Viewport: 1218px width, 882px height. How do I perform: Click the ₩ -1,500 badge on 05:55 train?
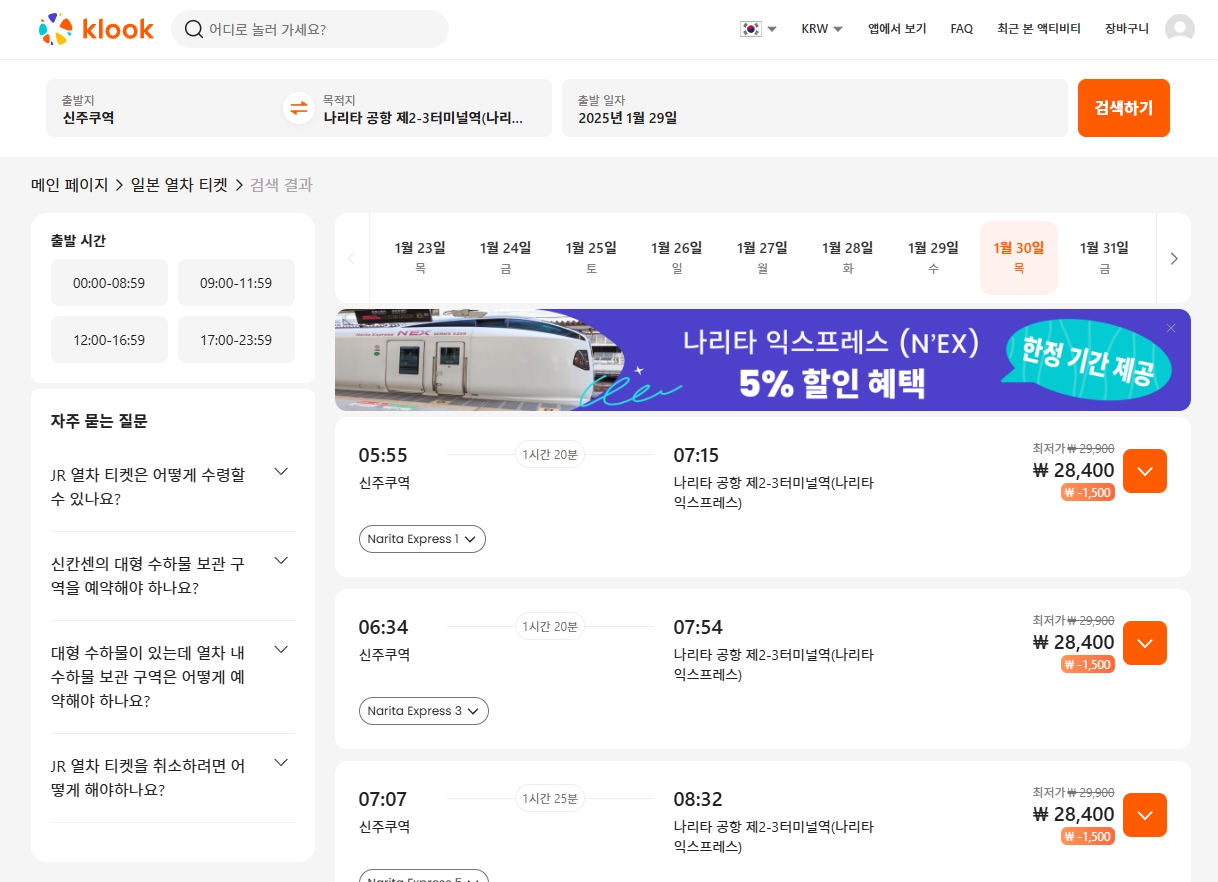(x=1088, y=492)
